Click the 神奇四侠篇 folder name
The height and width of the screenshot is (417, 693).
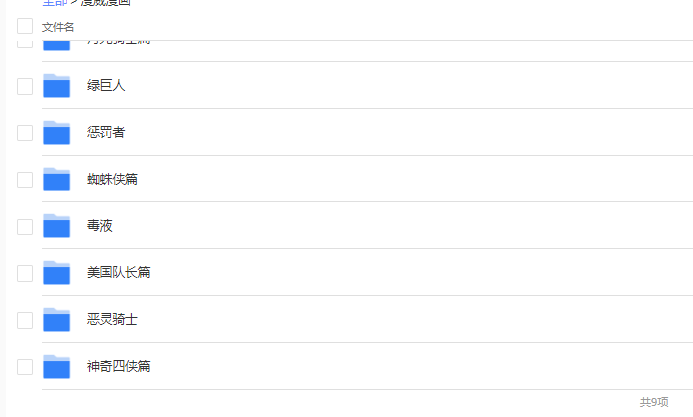(118, 367)
